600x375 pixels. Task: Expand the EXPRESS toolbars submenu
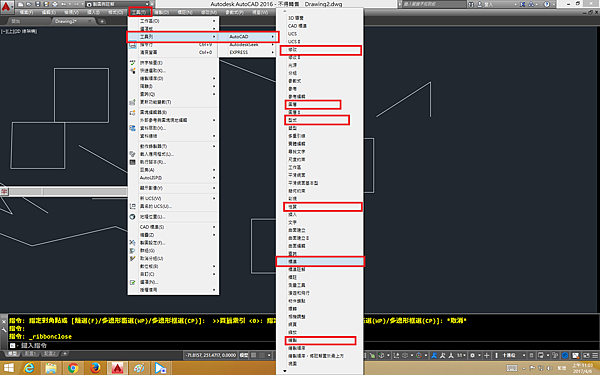pyautogui.click(x=248, y=52)
